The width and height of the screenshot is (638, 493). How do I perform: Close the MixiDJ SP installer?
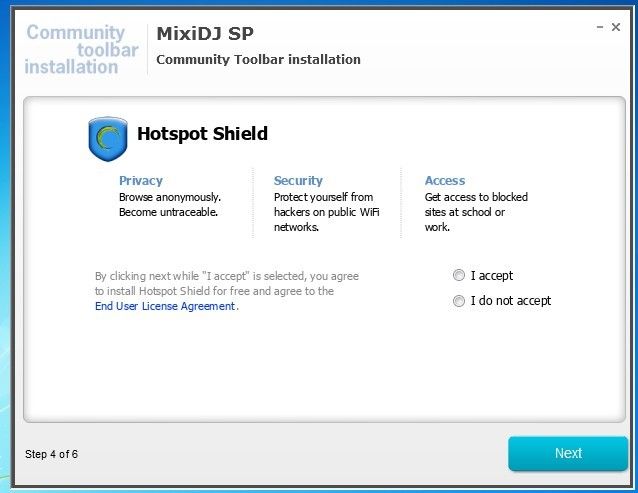click(616, 27)
